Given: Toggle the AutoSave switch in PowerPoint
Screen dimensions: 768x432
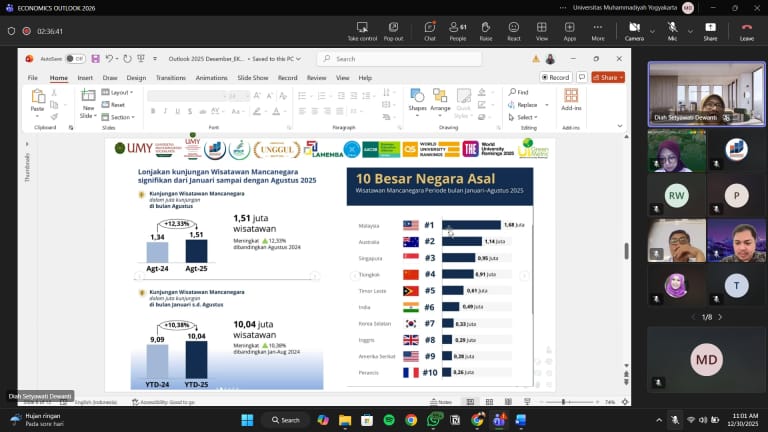Looking at the screenshot, I should 75,59.
